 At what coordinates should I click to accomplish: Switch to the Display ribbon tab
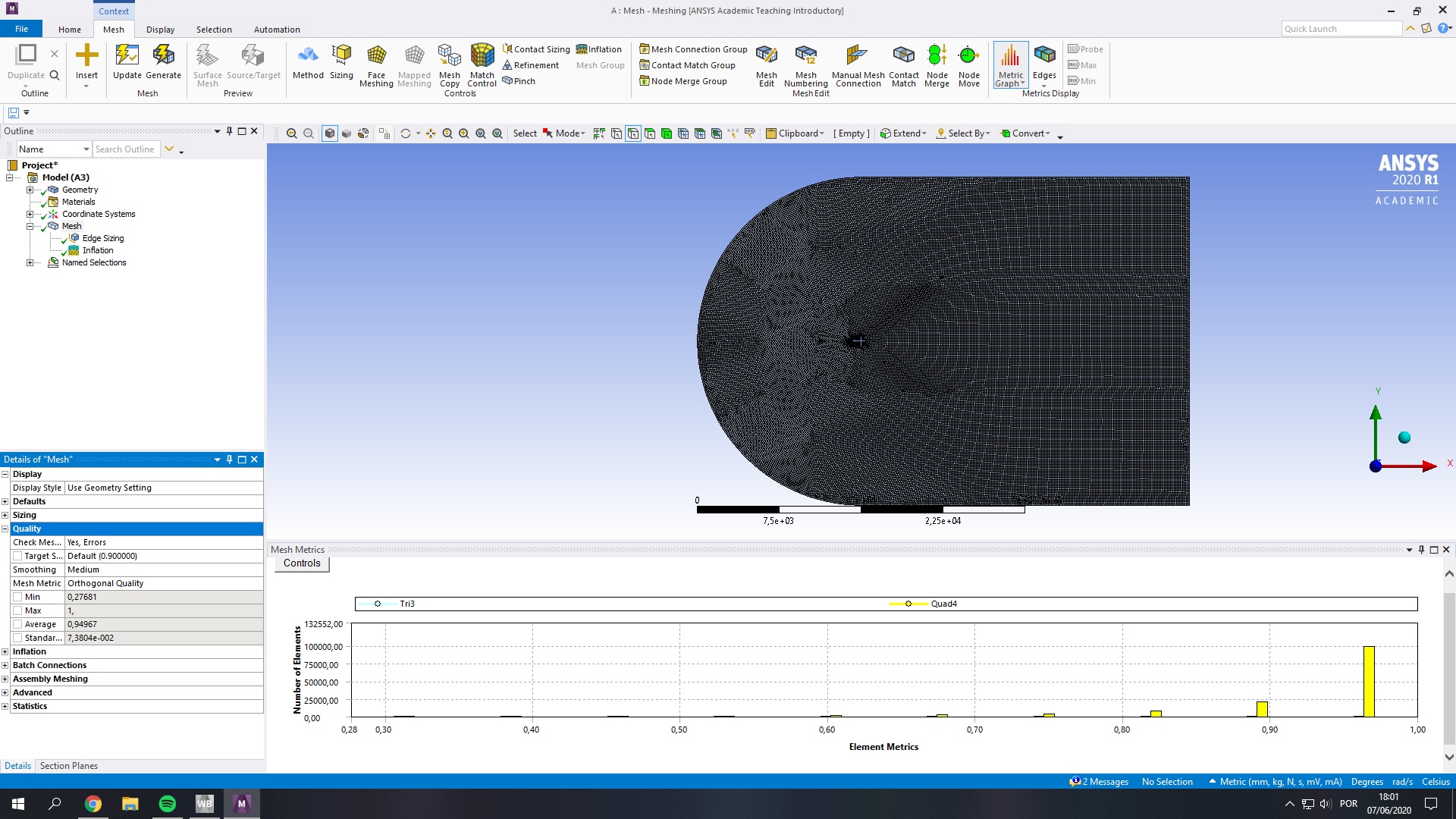pos(160,30)
